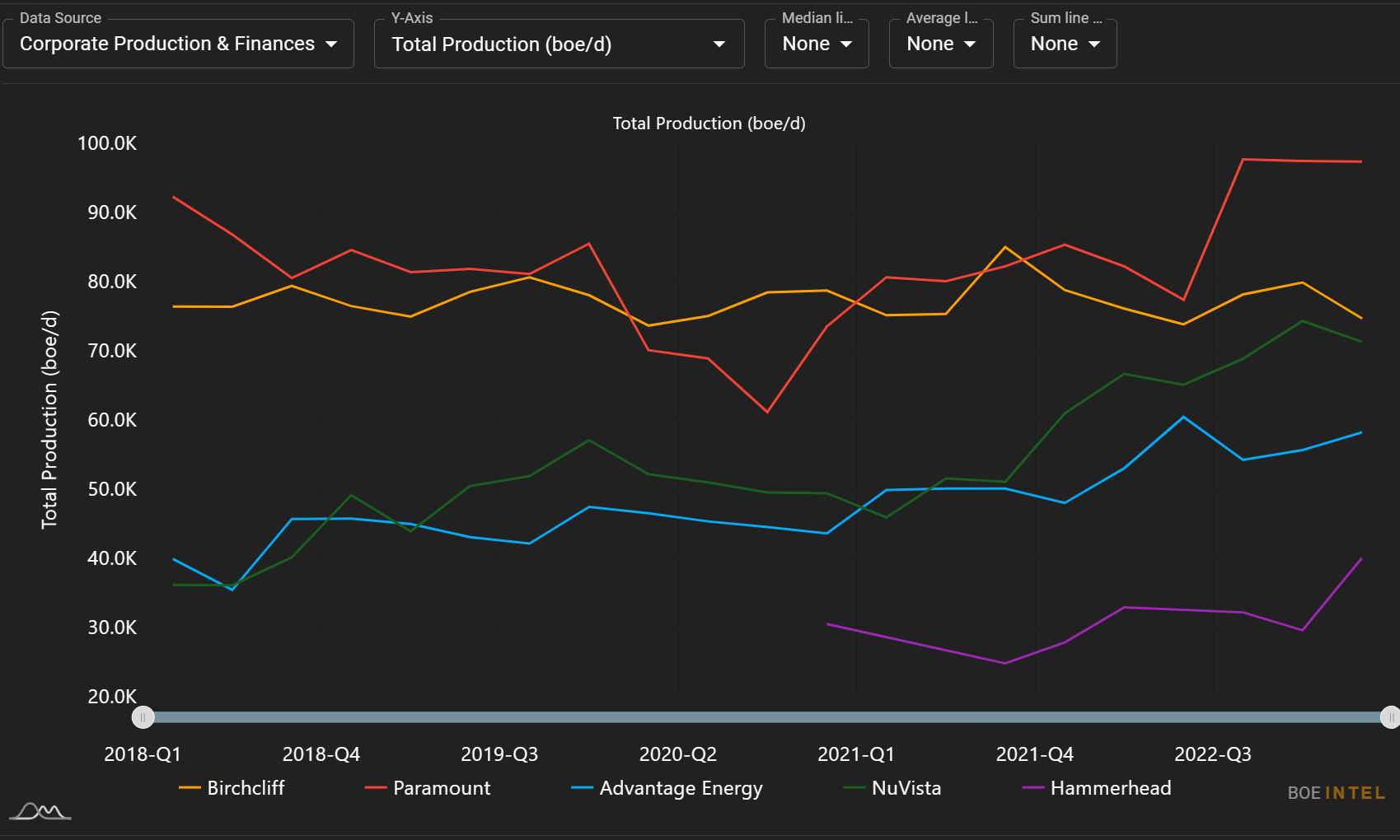Toggle Advantage Energy series in legend
This screenshot has height=840, width=1400.
pos(667,788)
